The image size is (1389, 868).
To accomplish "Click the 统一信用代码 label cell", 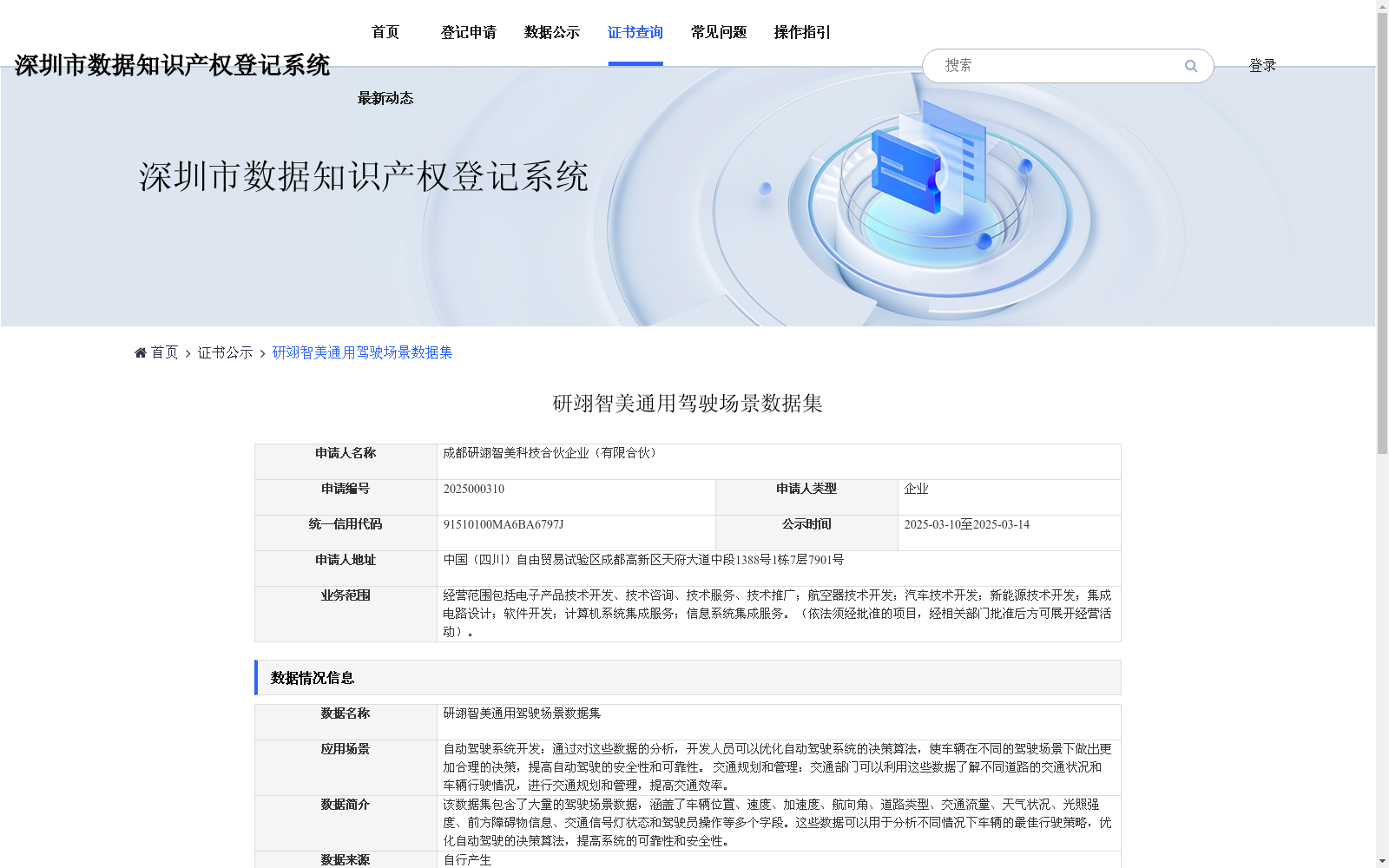I will [x=346, y=533].
